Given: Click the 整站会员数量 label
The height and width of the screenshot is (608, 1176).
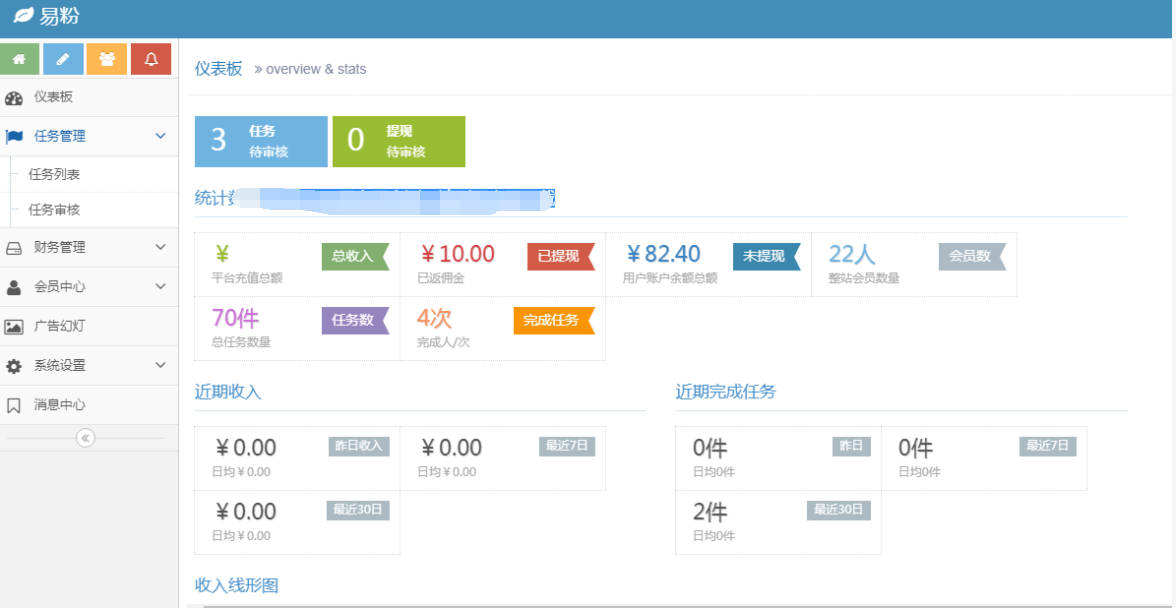Looking at the screenshot, I should [864, 278].
